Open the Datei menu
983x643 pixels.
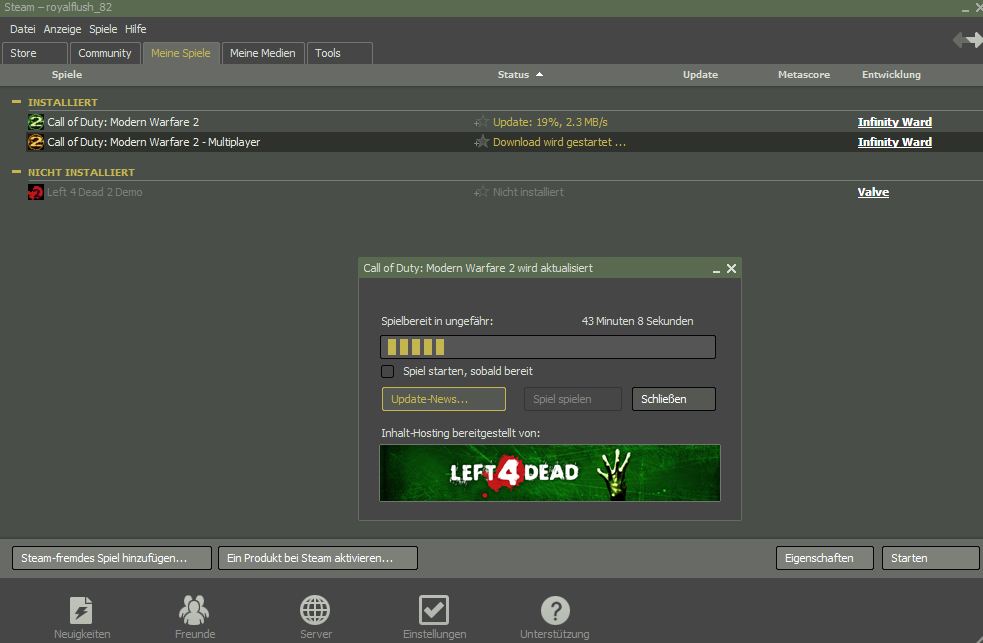pos(23,29)
